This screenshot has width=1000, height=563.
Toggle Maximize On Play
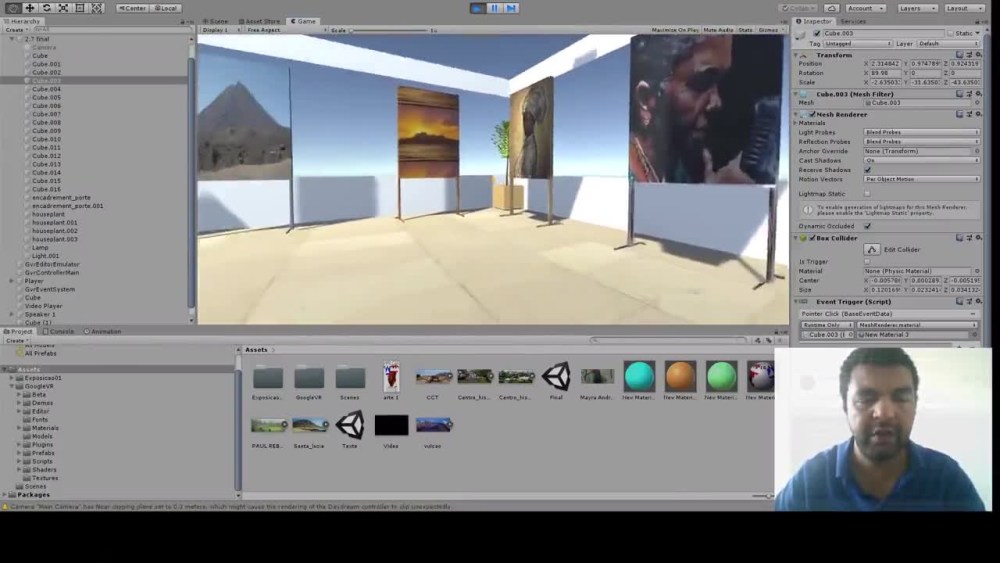675,30
